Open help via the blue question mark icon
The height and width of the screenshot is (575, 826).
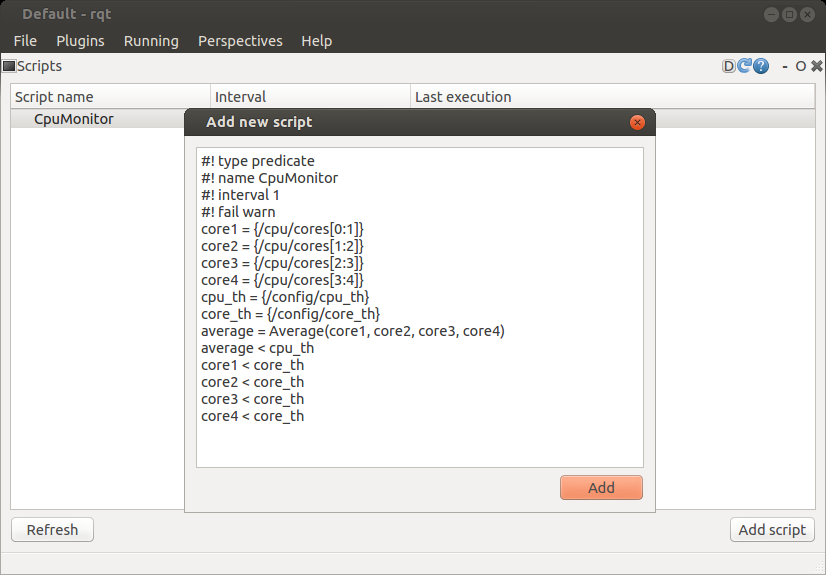click(761, 67)
